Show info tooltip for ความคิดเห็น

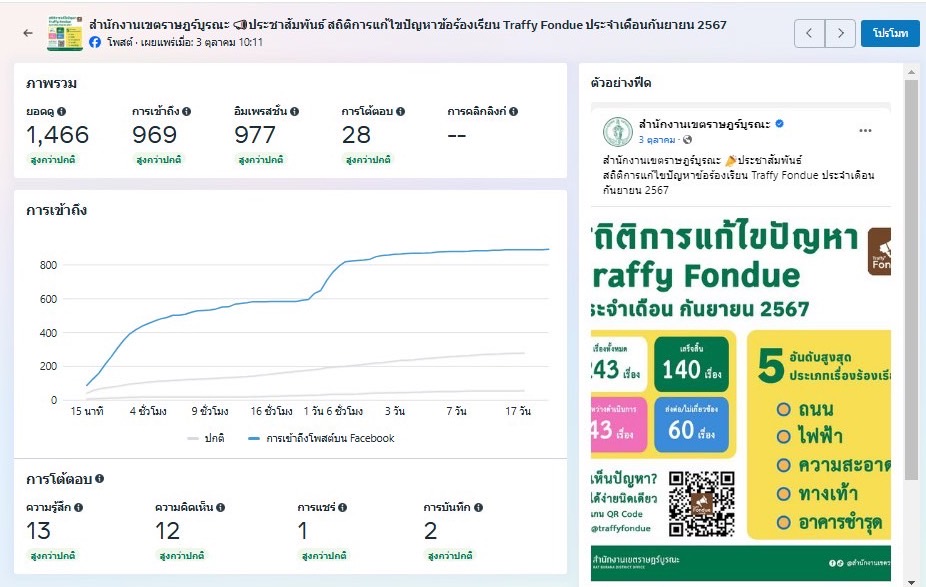tap(220, 507)
